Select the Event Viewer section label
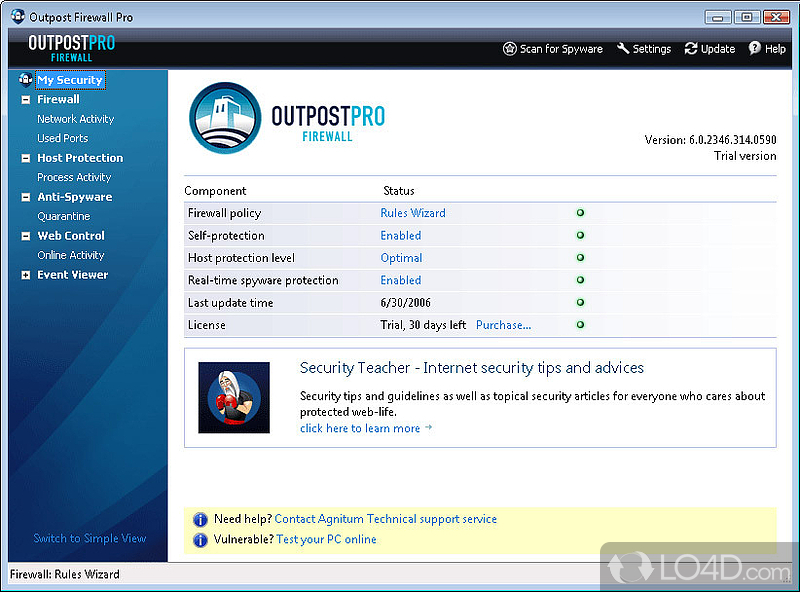The height and width of the screenshot is (592, 800). 72,275
